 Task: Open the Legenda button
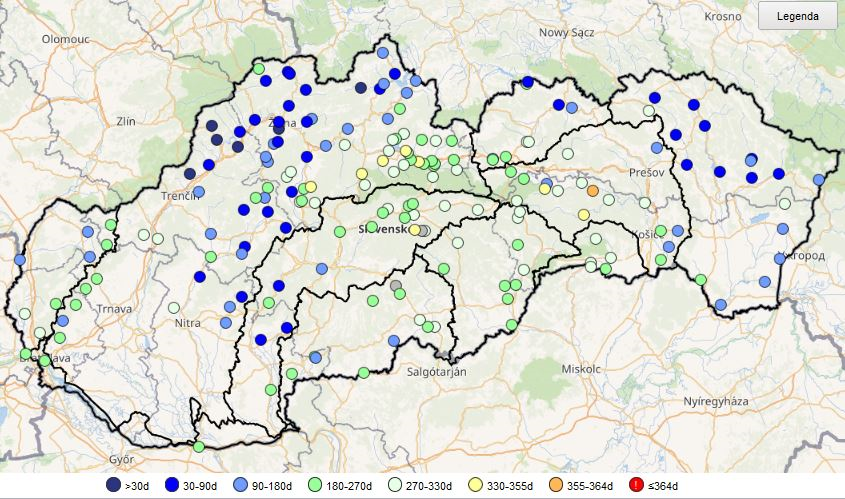tap(798, 16)
